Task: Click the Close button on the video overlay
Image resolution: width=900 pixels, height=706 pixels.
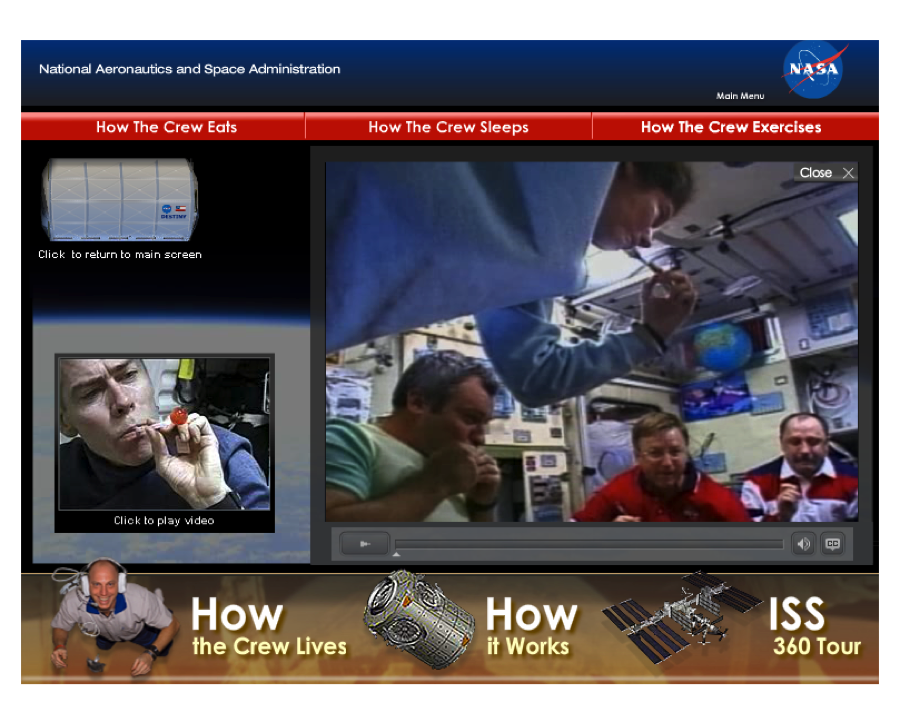Action: [824, 172]
